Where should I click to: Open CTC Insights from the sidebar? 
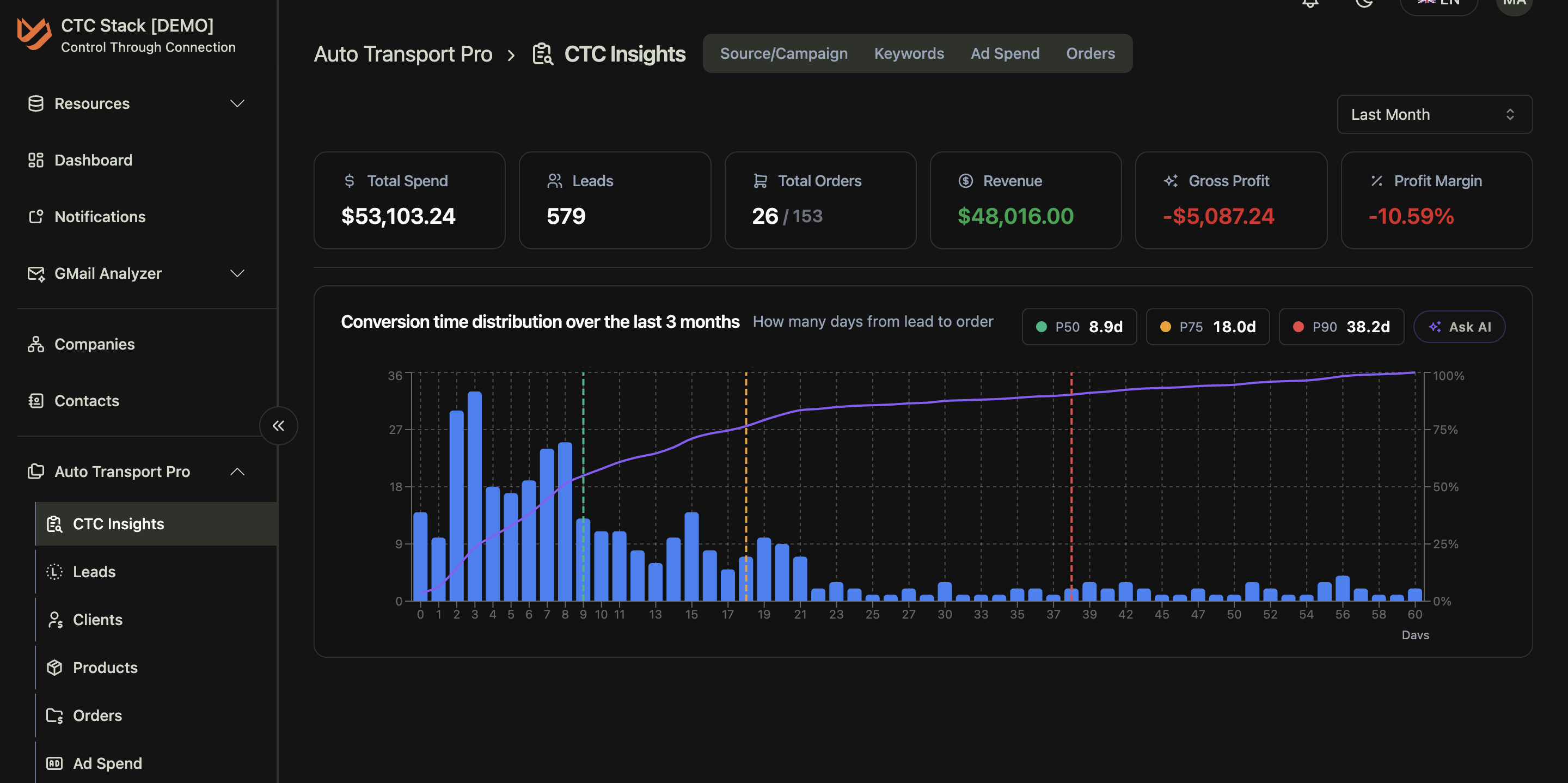click(119, 524)
